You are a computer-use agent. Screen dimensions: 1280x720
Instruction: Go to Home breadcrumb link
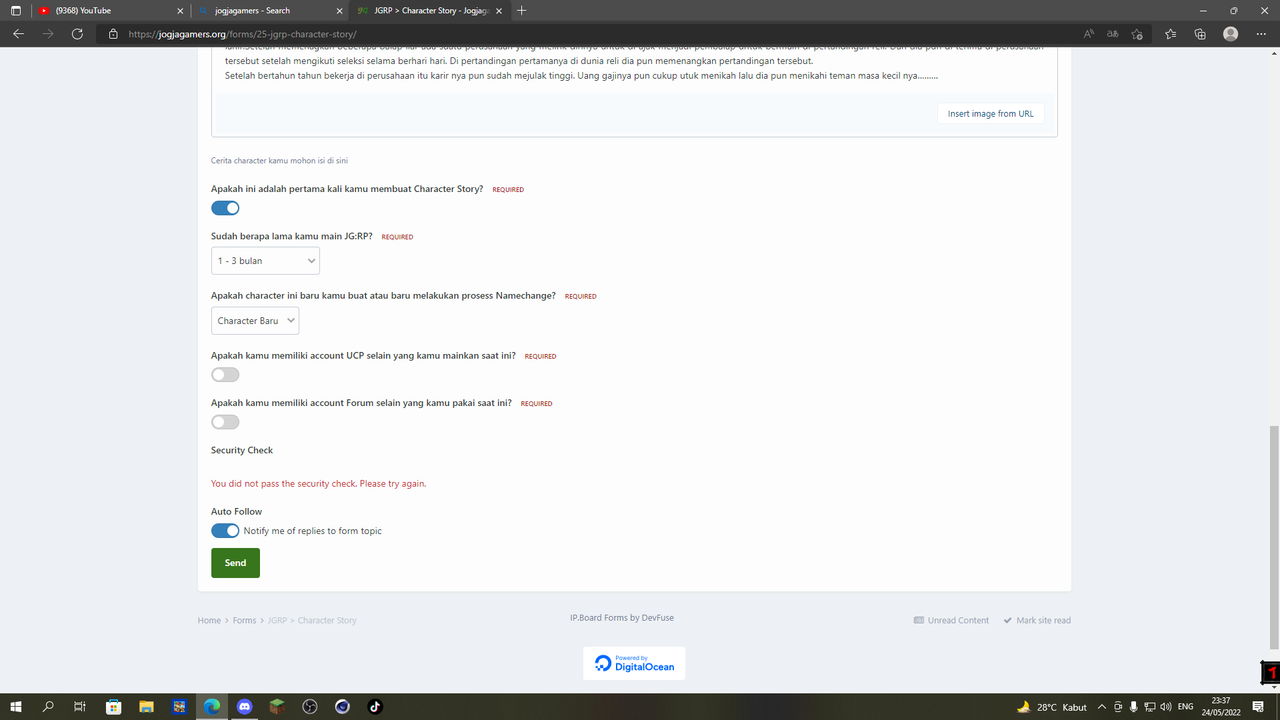click(209, 620)
